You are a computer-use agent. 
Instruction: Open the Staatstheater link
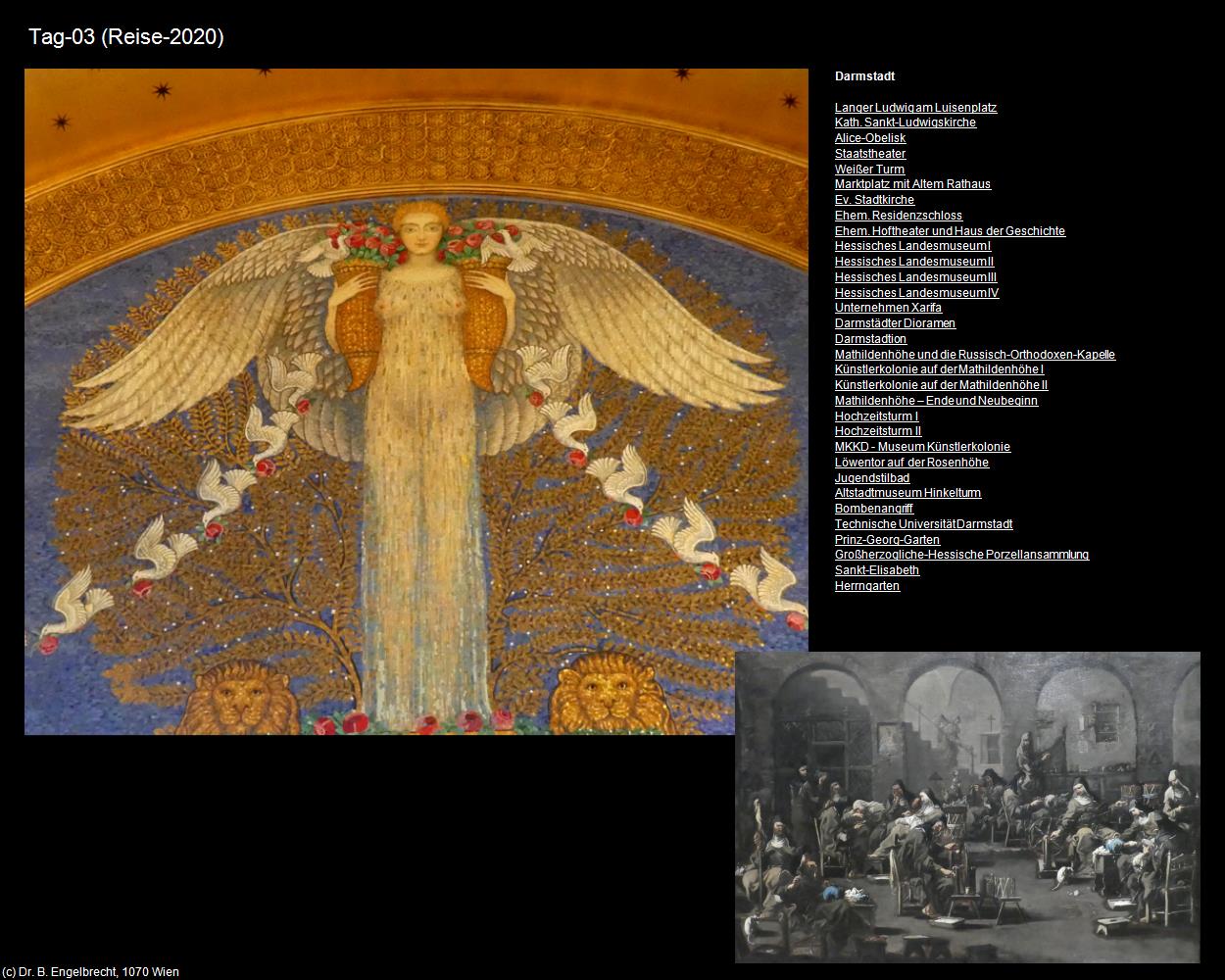[x=870, y=154]
